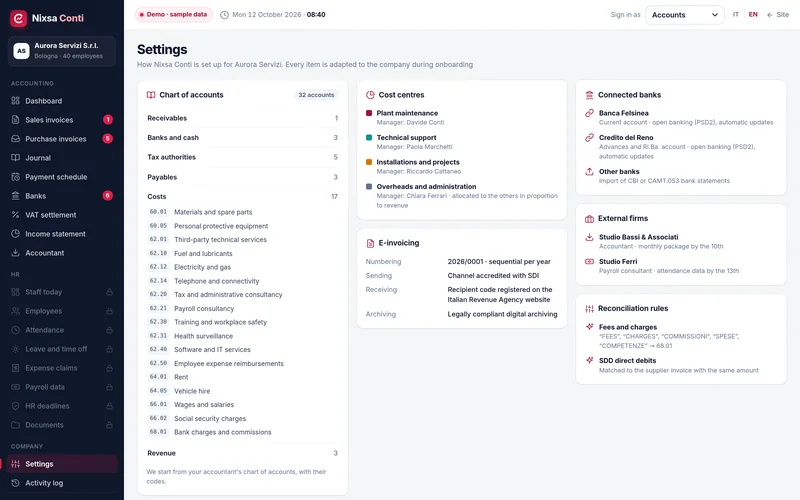This screenshot has width=800, height=500.
Task: Click the Purchase invoices notification badge
Action: pos(108,138)
